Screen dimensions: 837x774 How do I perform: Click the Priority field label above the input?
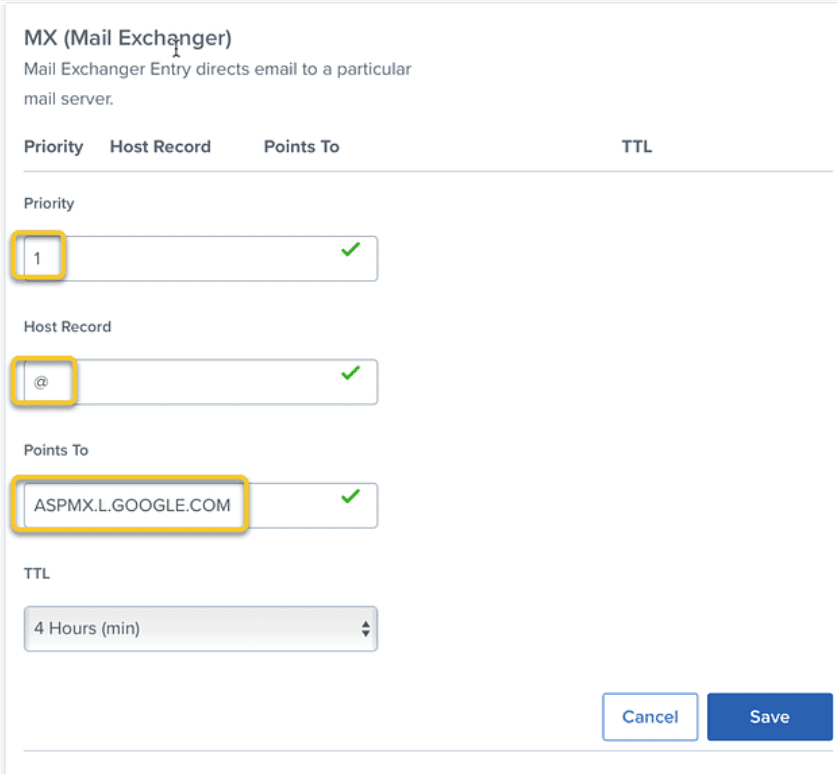click(49, 204)
